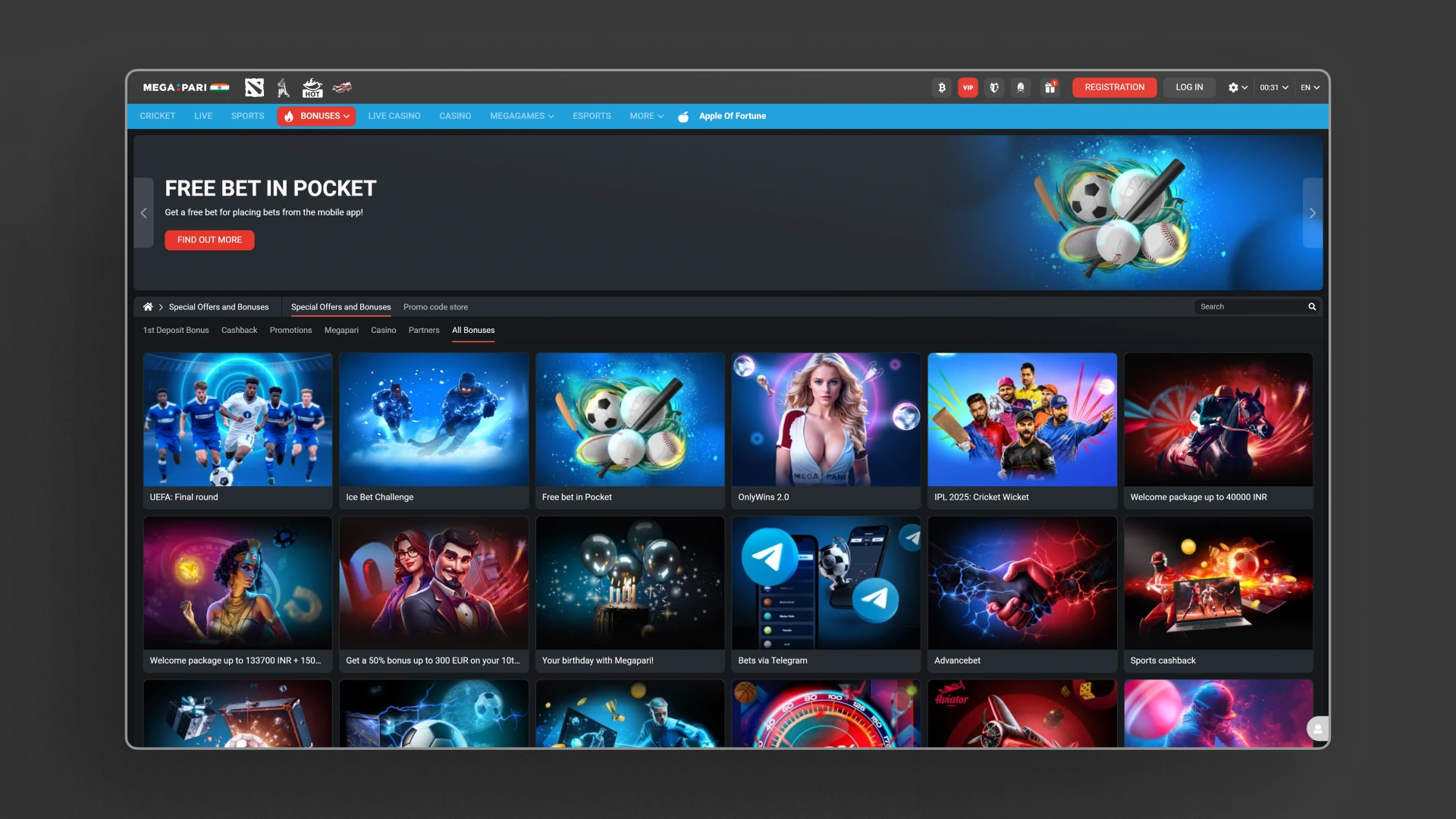Select the Special Offers and Bonuses tab
Screen dimensions: 1456x819
point(341,307)
